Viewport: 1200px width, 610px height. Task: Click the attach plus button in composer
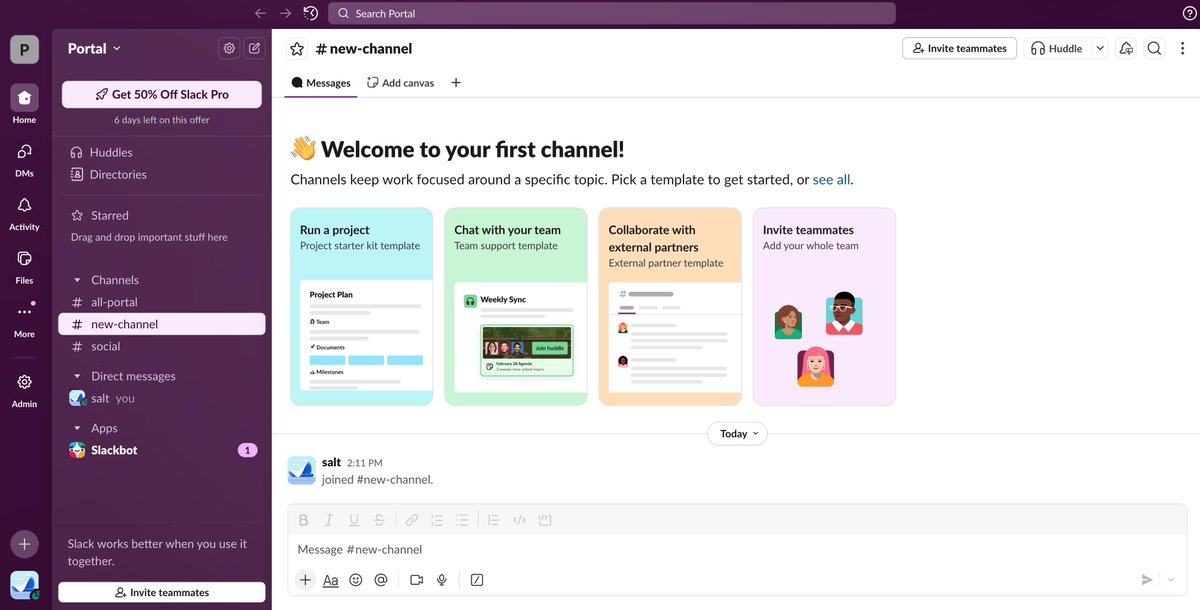coord(305,580)
